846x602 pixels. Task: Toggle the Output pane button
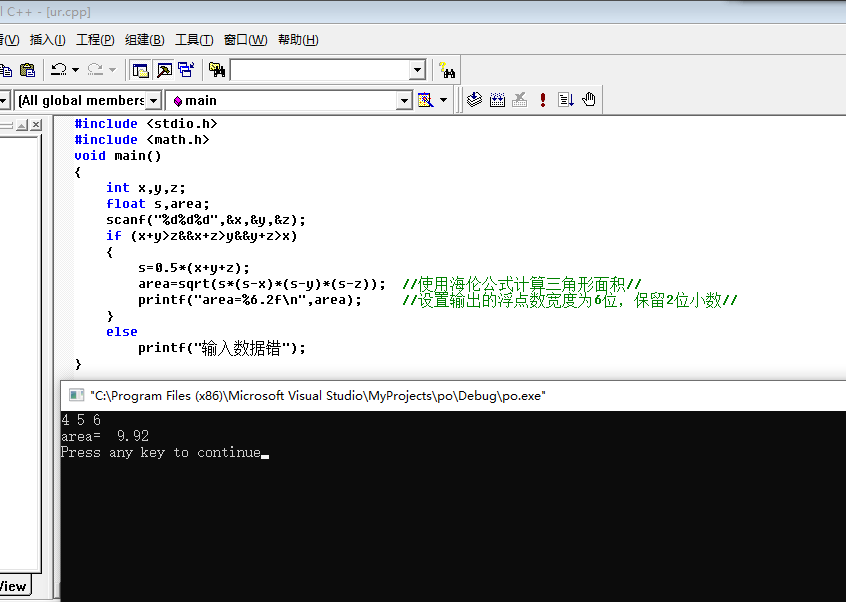(x=164, y=70)
